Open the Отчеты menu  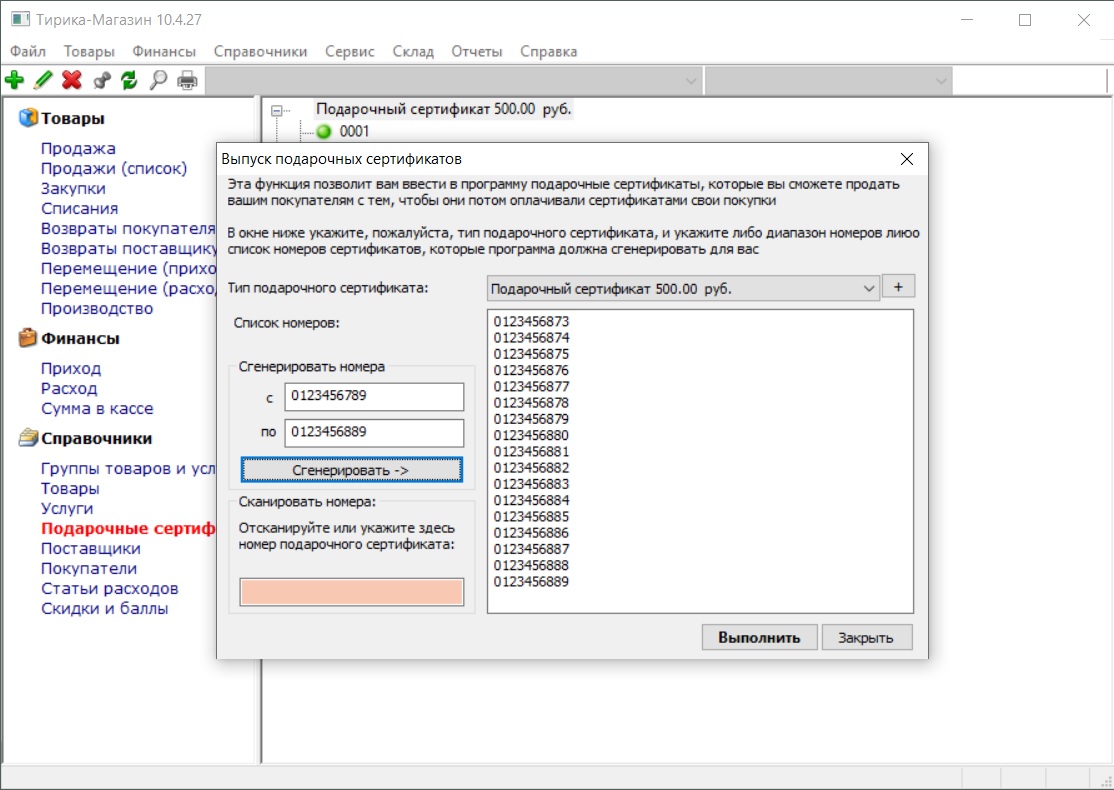tap(477, 51)
